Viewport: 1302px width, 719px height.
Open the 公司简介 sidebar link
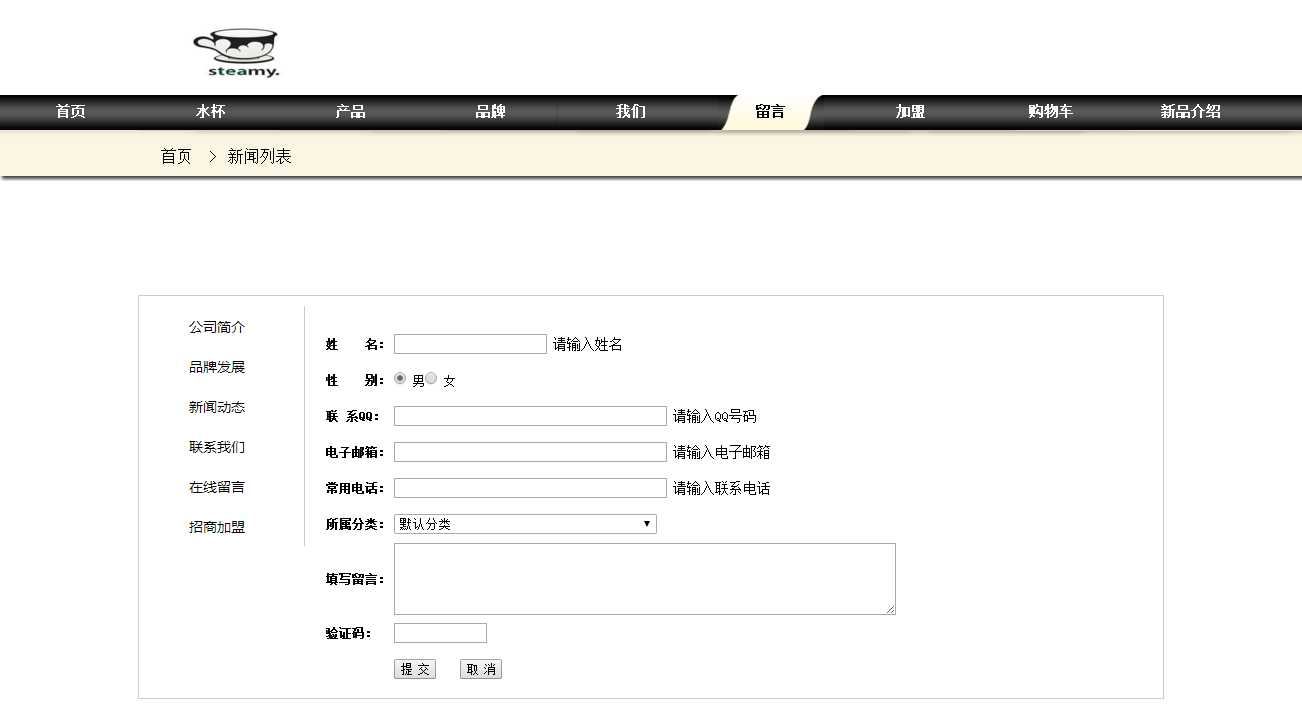(x=217, y=327)
